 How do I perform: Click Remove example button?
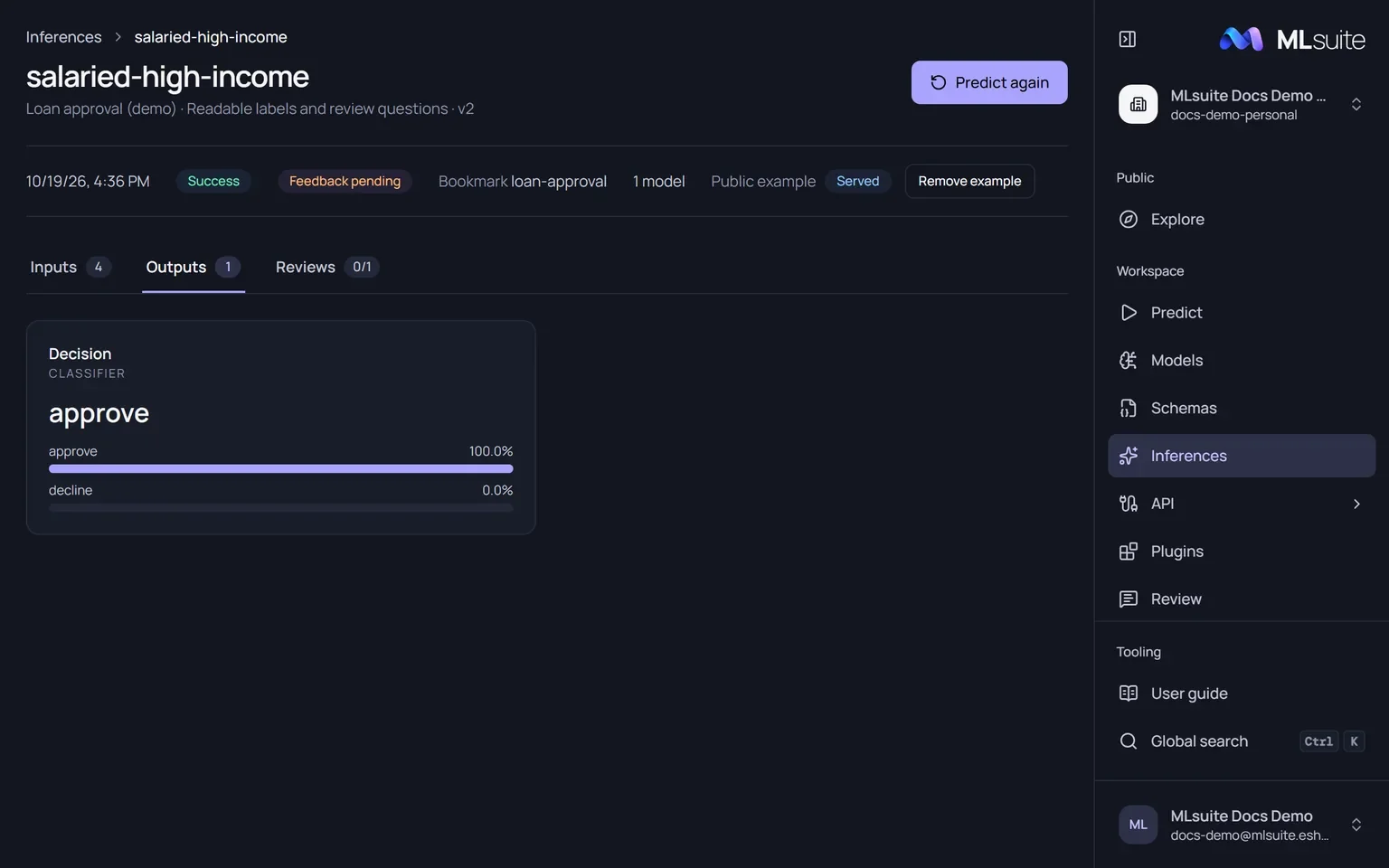point(969,181)
